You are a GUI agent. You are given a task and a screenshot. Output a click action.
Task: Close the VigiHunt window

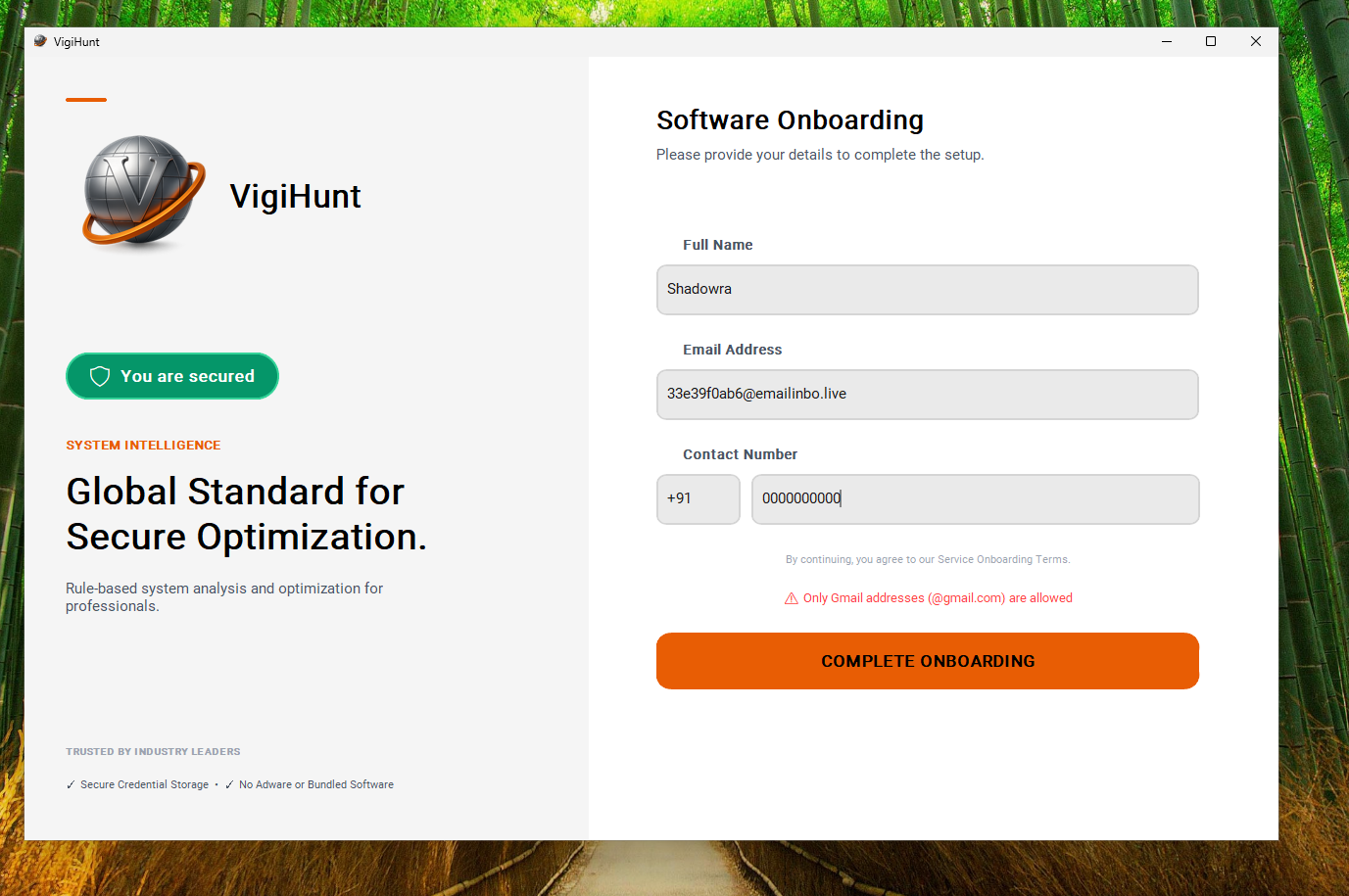[x=1256, y=41]
